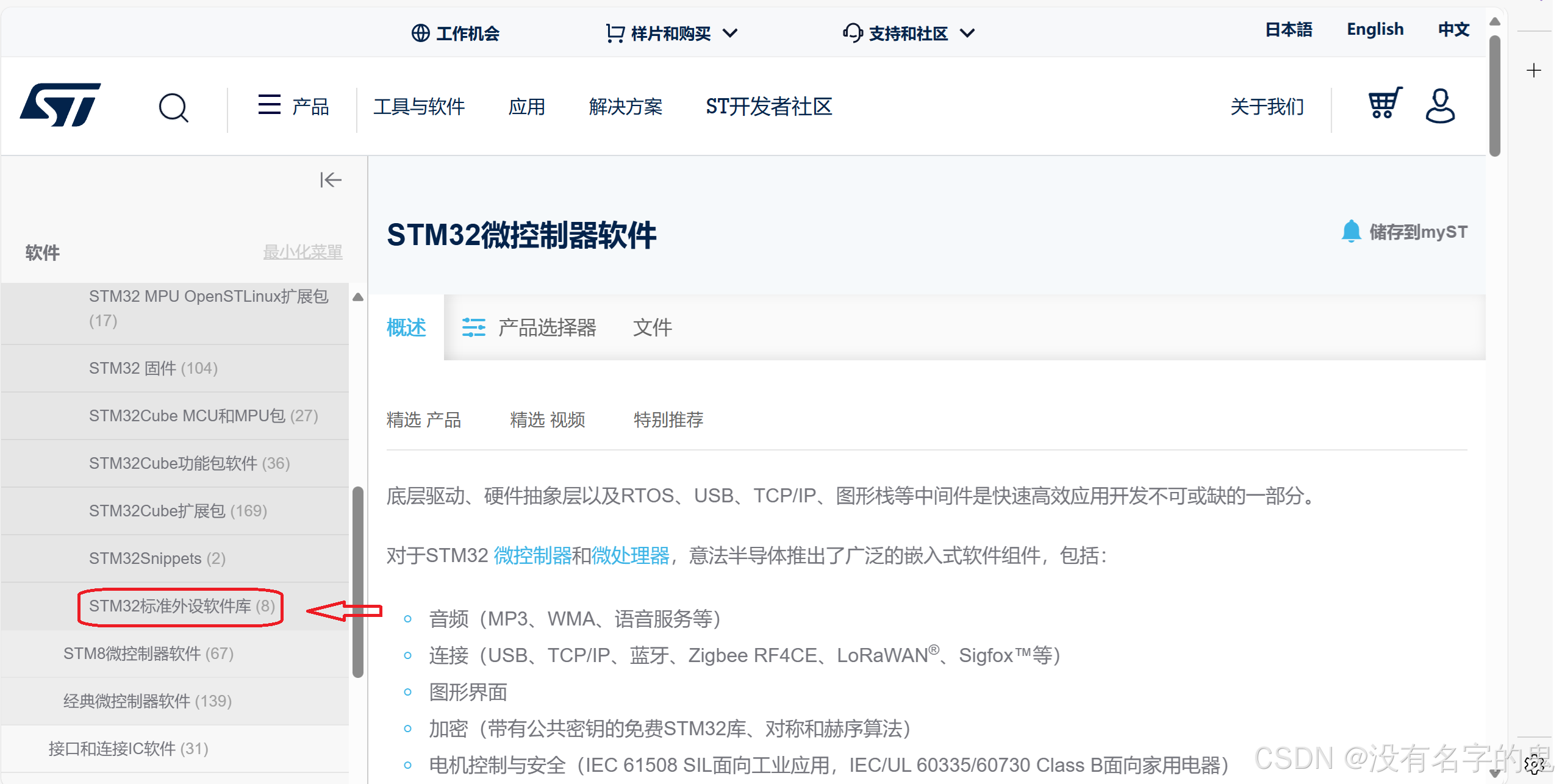
Task: Click the headset icon beside 支持和社区
Action: pos(852,33)
